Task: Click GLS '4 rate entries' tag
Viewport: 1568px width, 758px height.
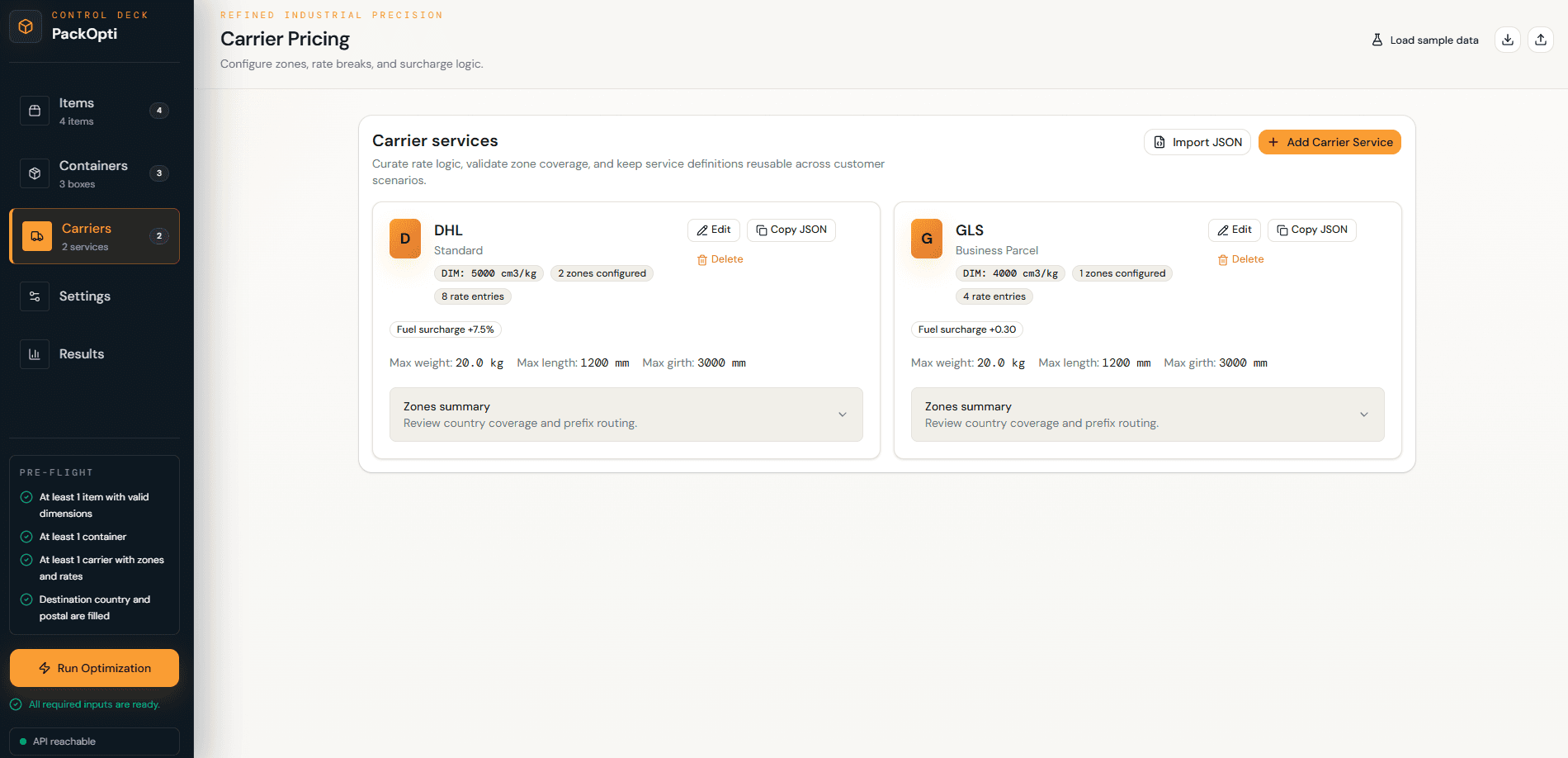Action: click(994, 296)
